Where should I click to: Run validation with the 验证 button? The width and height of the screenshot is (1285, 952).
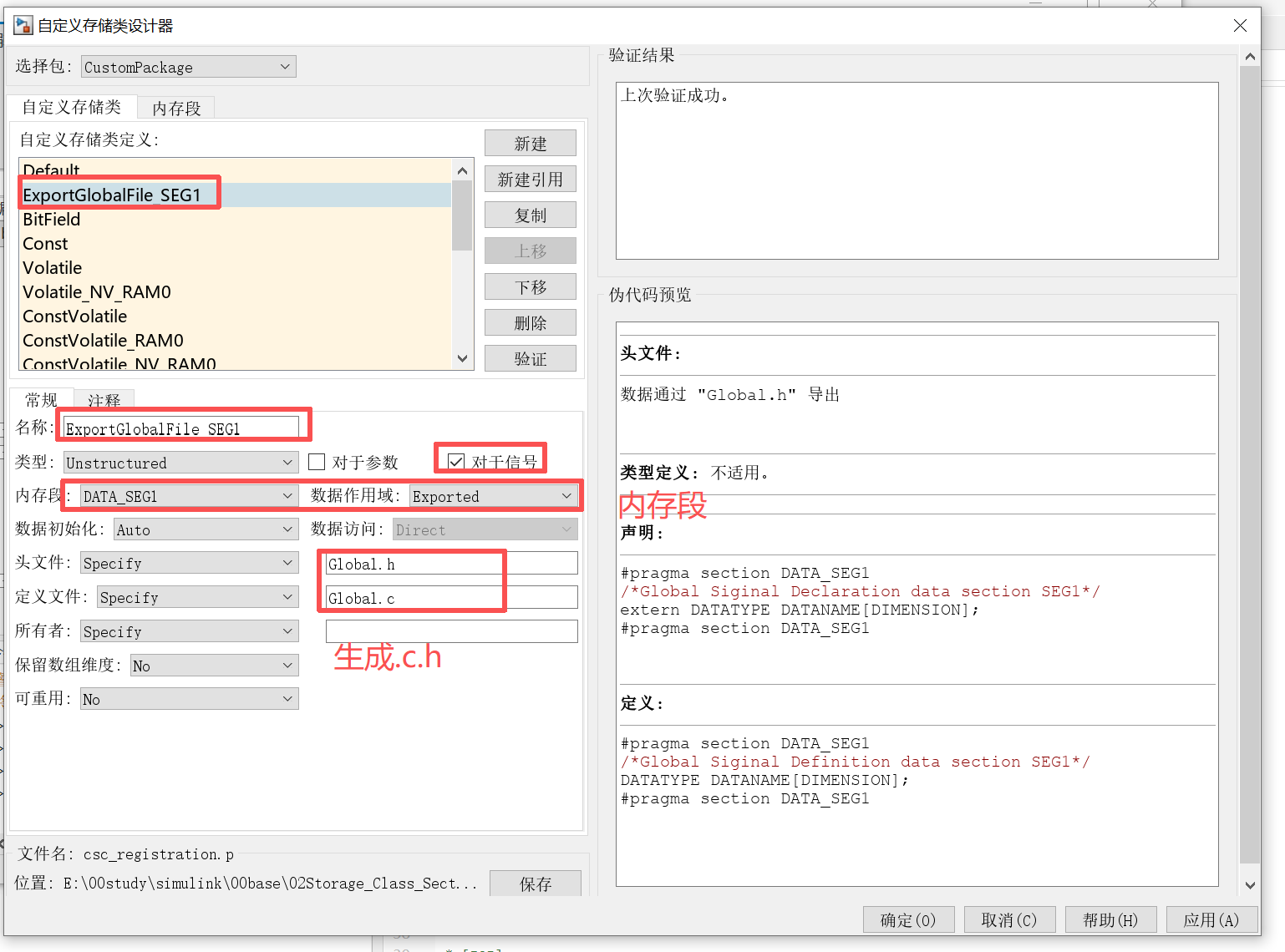coord(531,359)
